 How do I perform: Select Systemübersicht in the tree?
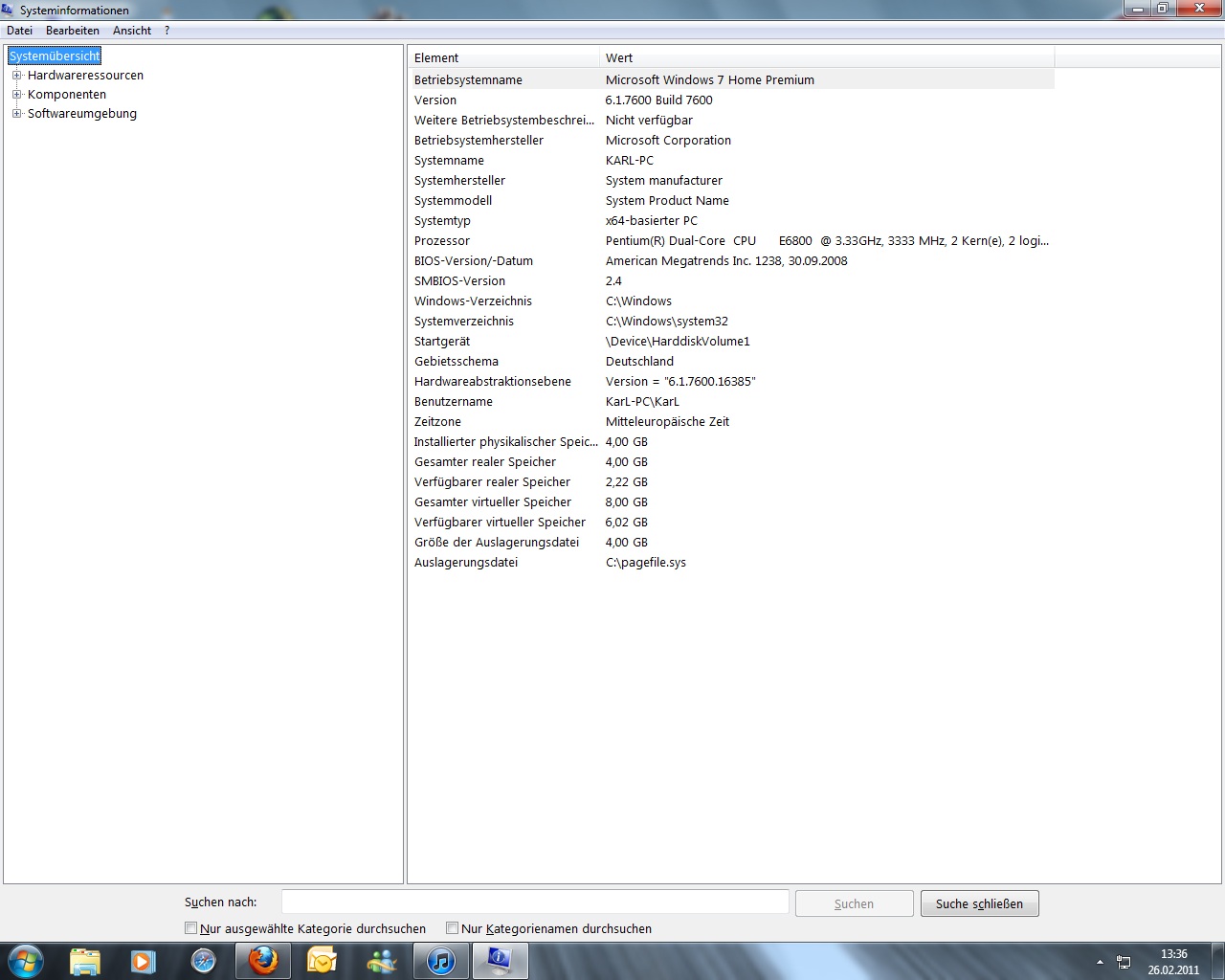(55, 56)
